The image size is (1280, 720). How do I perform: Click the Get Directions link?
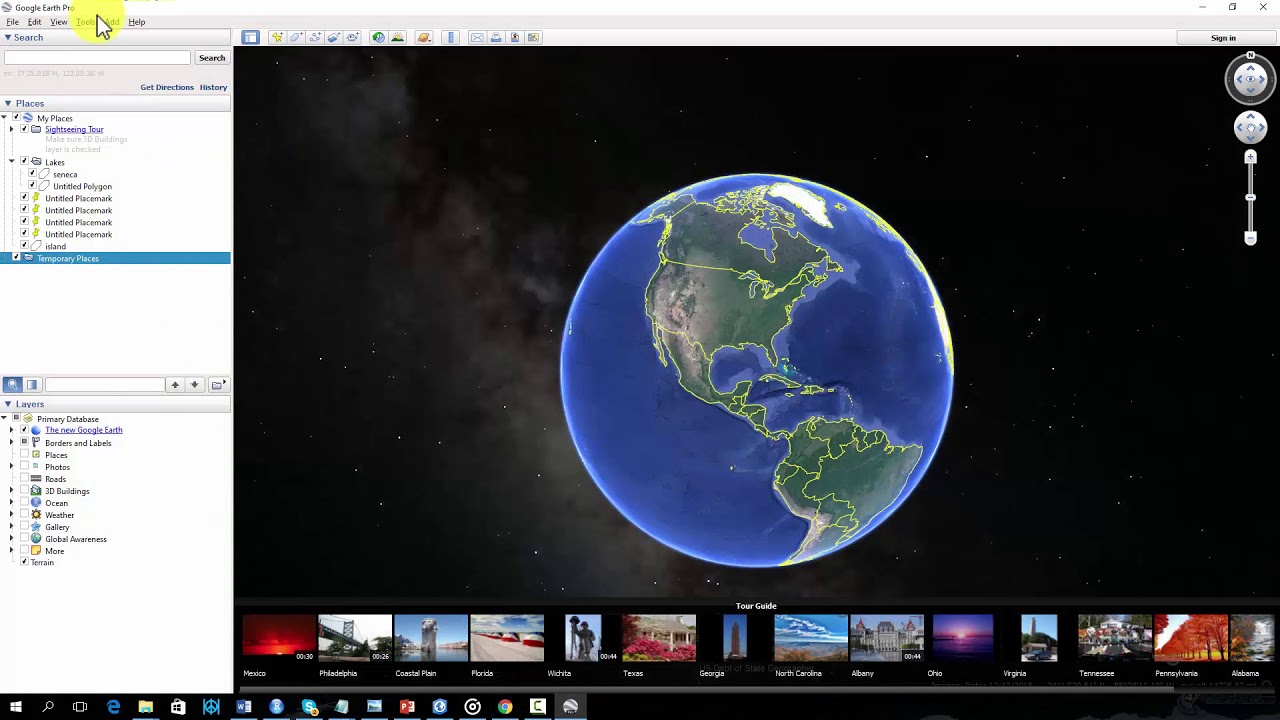[x=167, y=87]
